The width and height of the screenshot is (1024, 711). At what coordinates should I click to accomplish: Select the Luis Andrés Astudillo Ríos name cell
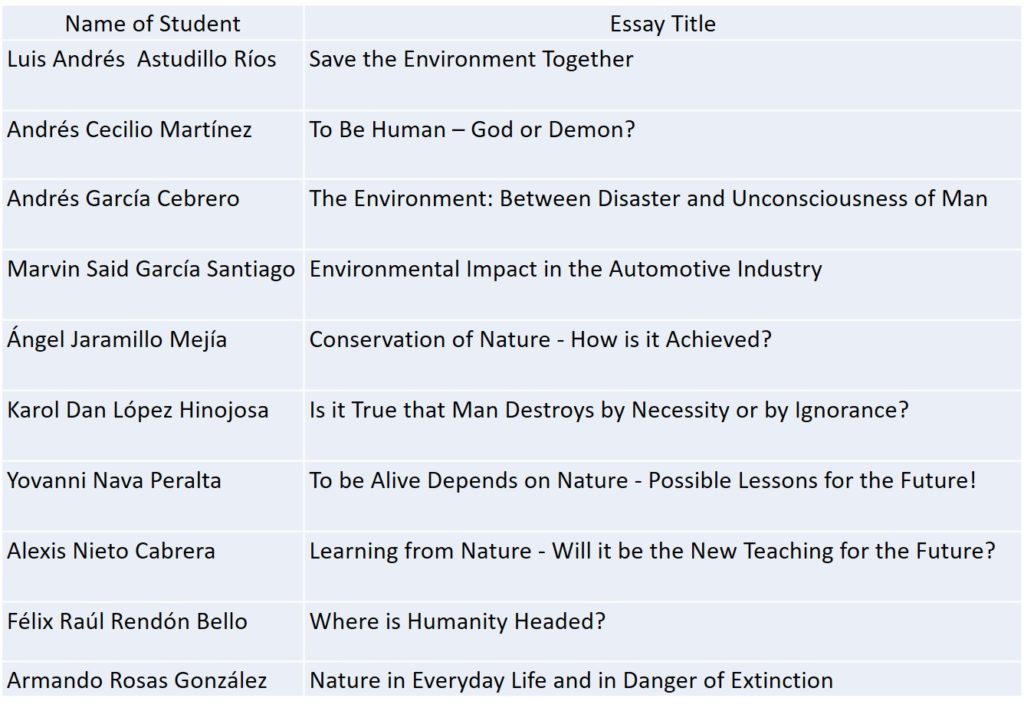pos(141,59)
